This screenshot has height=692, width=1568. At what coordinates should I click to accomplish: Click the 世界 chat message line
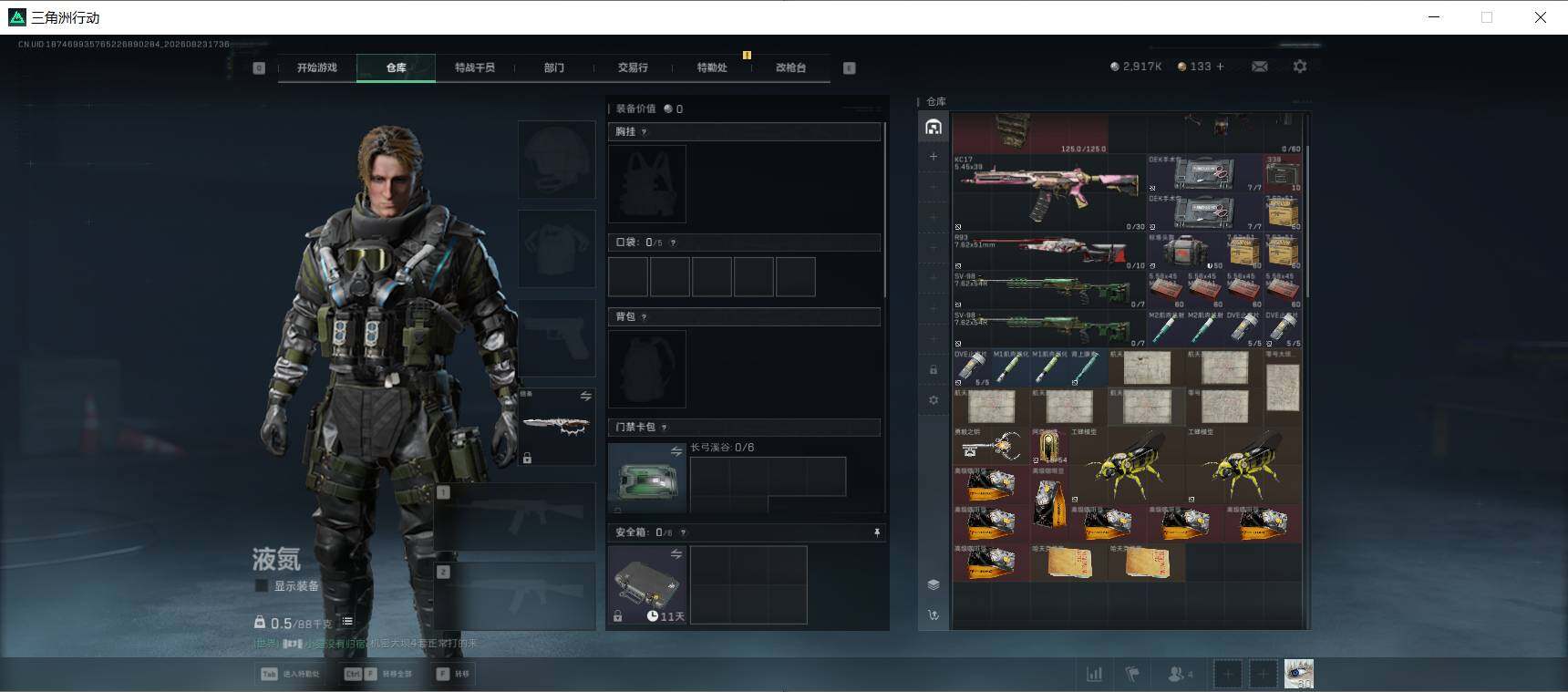click(365, 644)
